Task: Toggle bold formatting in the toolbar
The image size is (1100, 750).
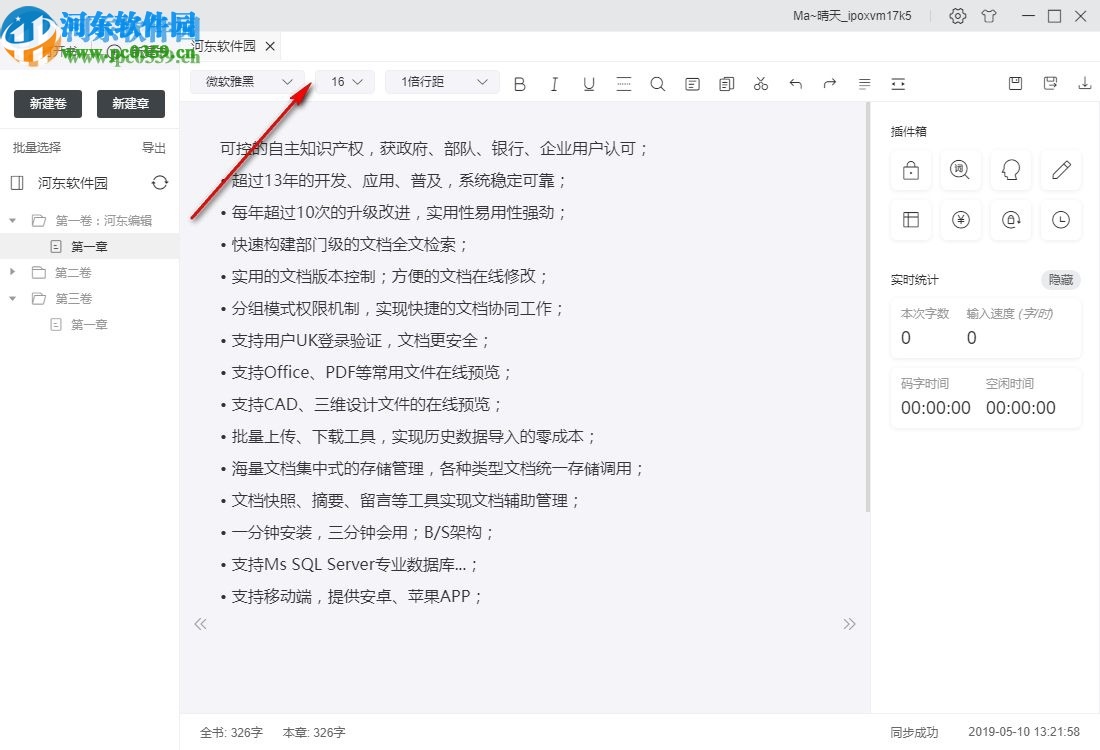Action: coord(520,84)
